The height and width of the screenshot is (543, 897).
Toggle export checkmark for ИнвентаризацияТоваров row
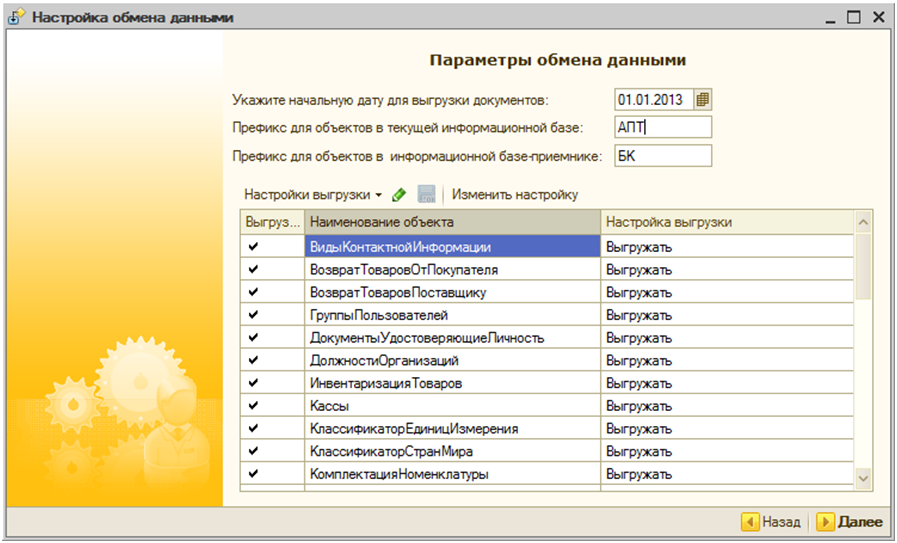[x=253, y=383]
